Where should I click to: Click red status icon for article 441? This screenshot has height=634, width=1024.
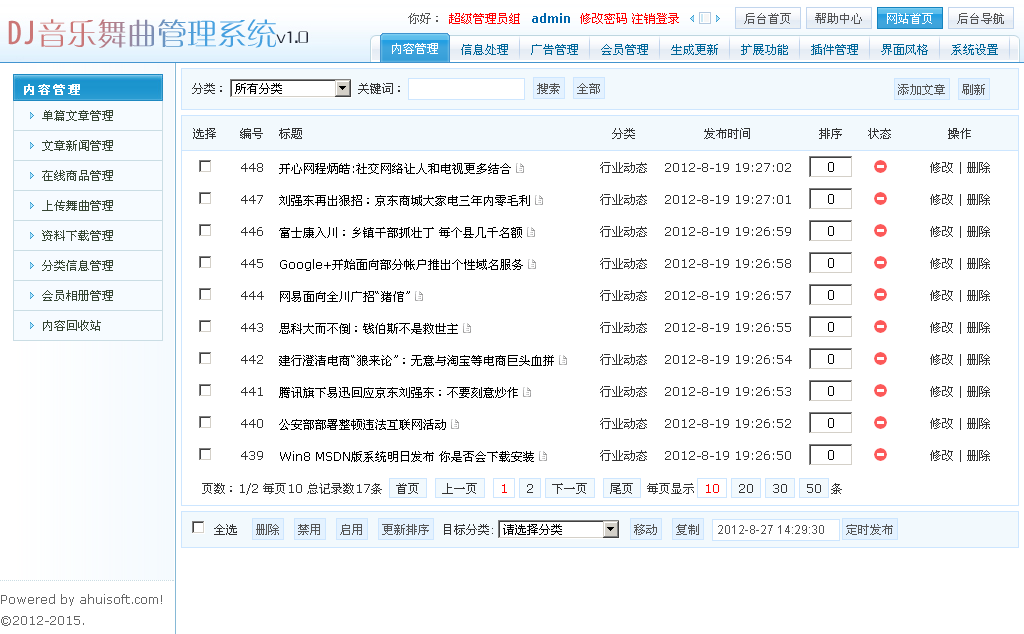click(x=880, y=391)
